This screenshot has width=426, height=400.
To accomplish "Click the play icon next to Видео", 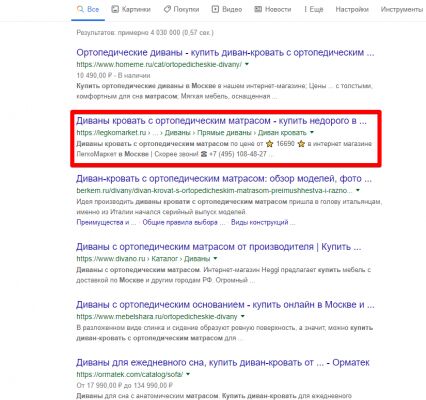I will tap(215, 9).
